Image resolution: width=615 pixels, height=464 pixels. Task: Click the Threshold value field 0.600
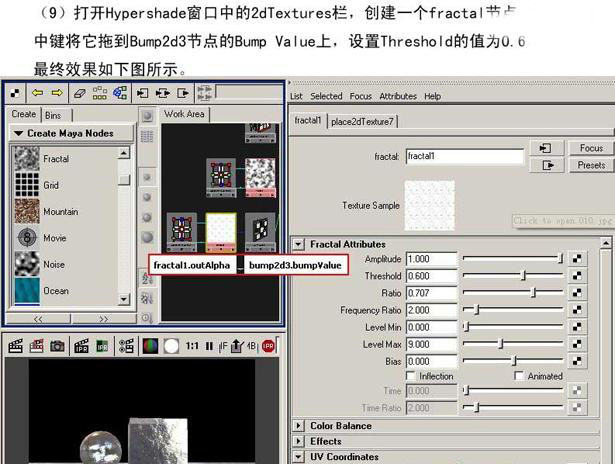coord(431,276)
